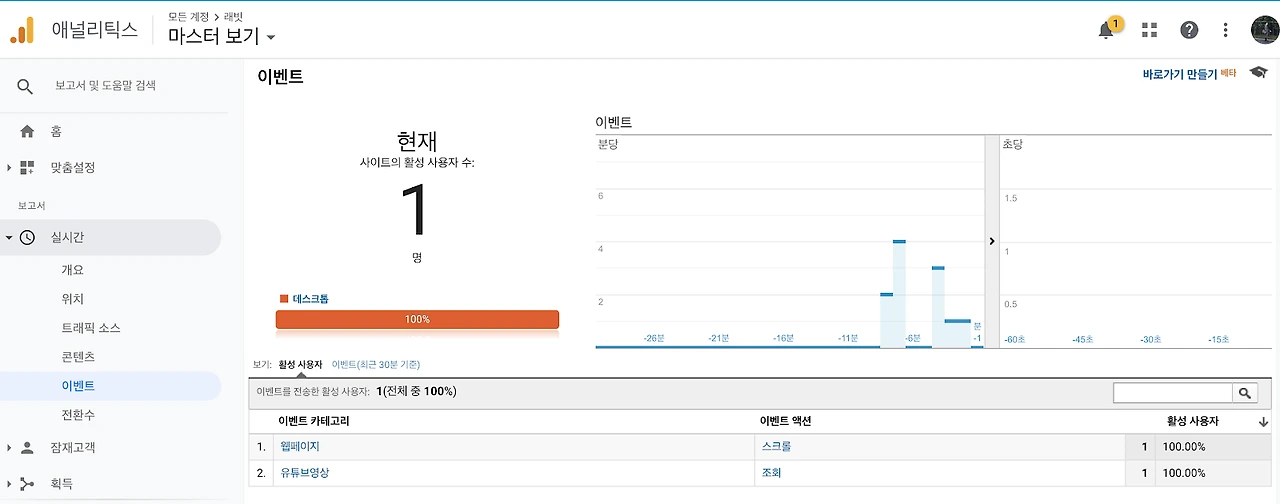Image resolution: width=1280 pixels, height=504 pixels.
Task: Open the 콘텐츠 report
Action: click(78, 356)
